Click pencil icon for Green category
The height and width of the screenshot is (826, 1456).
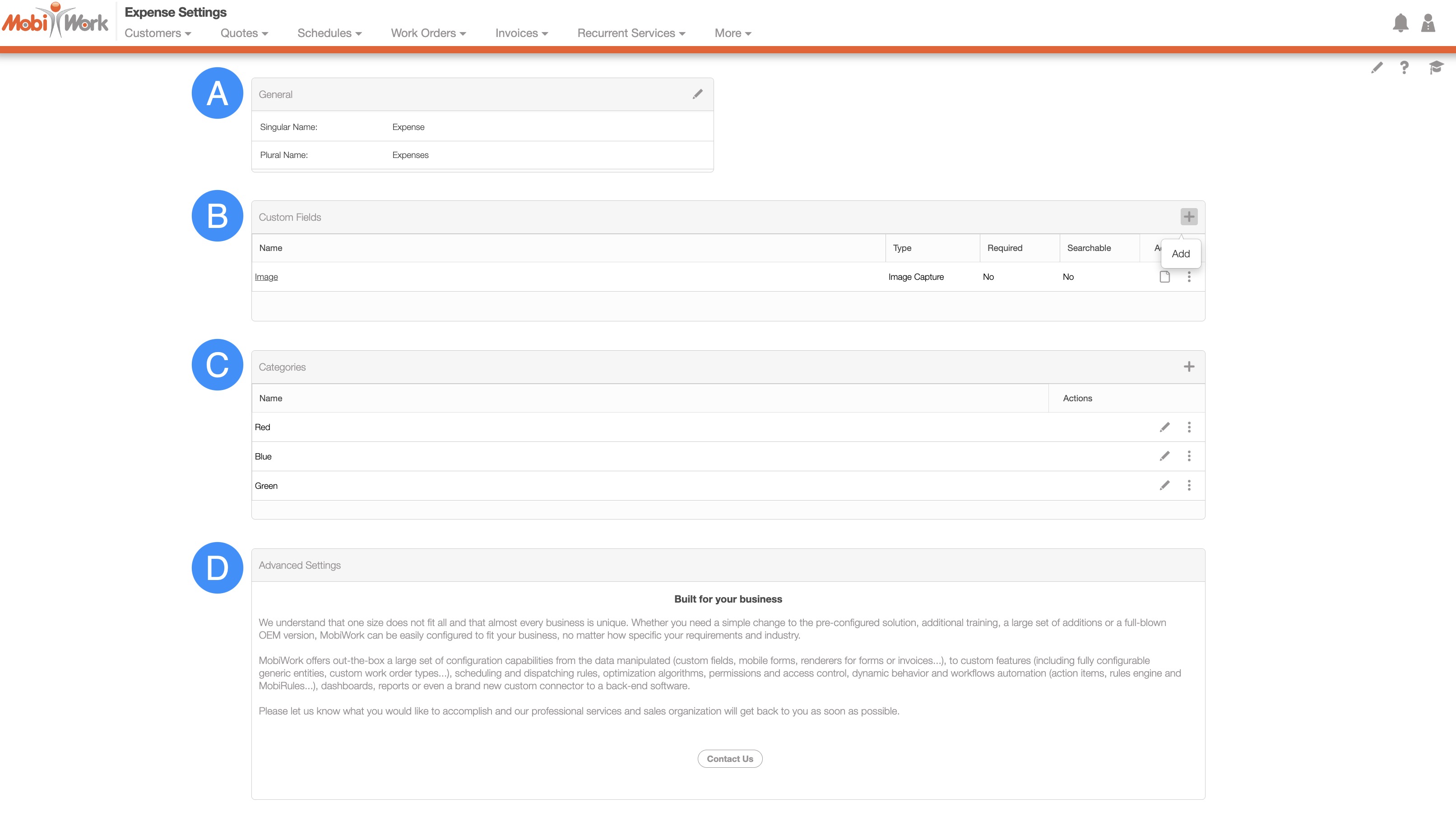(x=1164, y=486)
